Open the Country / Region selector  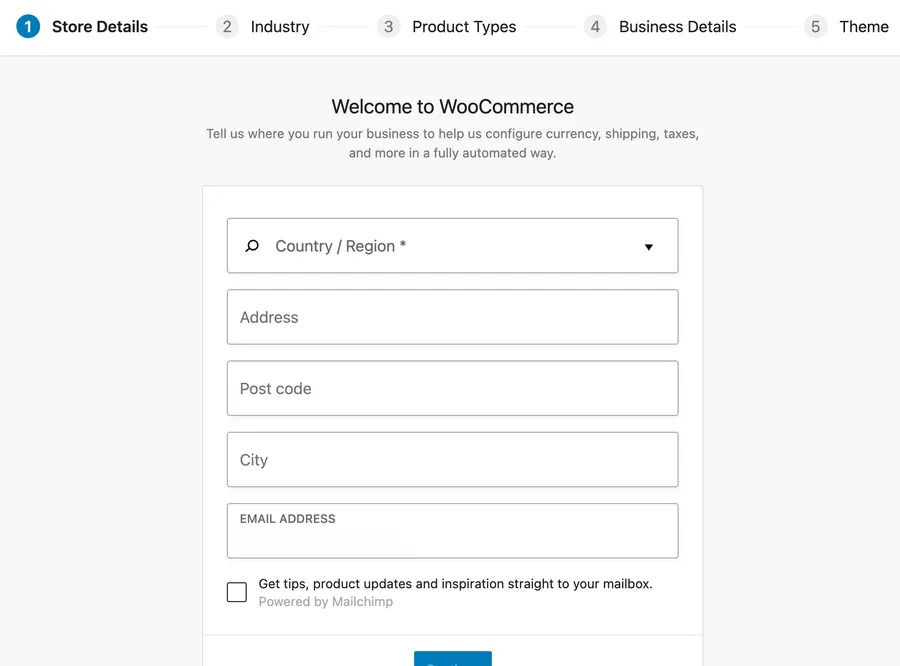click(x=452, y=245)
